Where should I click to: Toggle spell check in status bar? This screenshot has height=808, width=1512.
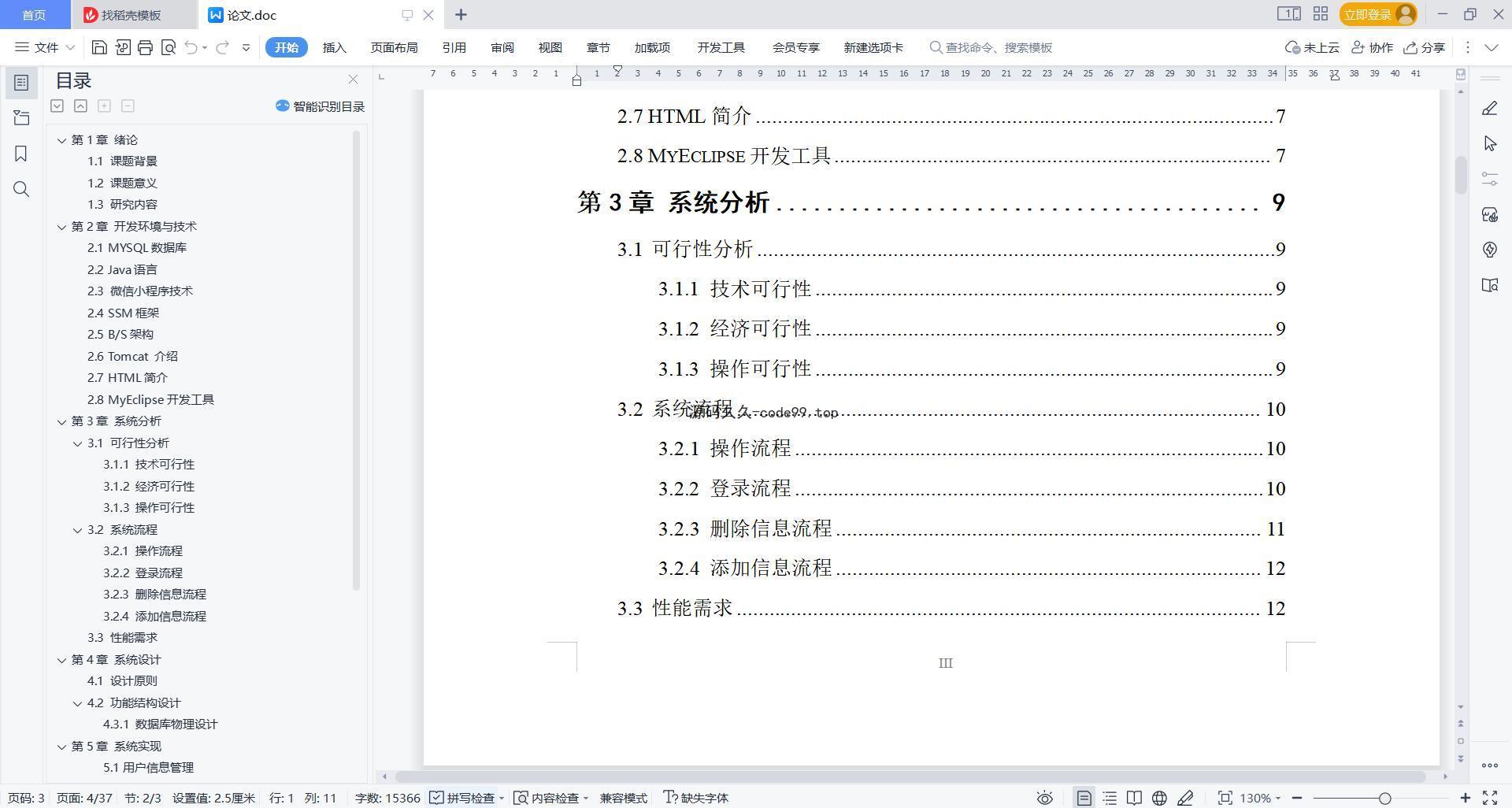pyautogui.click(x=466, y=798)
